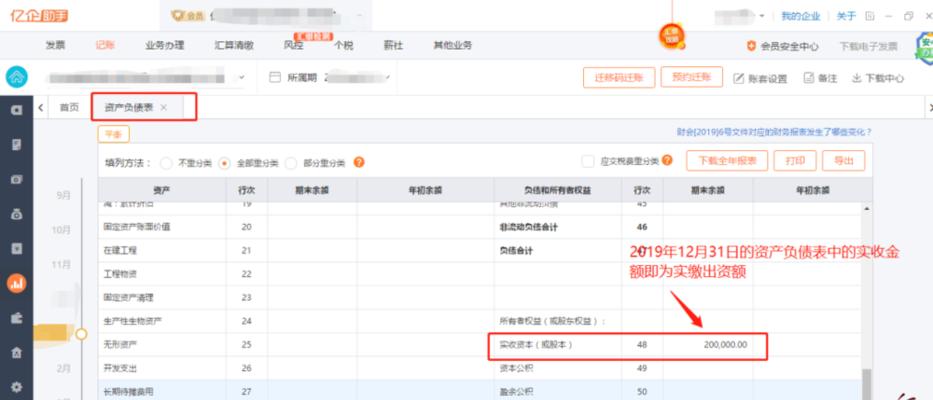Open 会员安全中心 with the shield icon

click(782, 46)
